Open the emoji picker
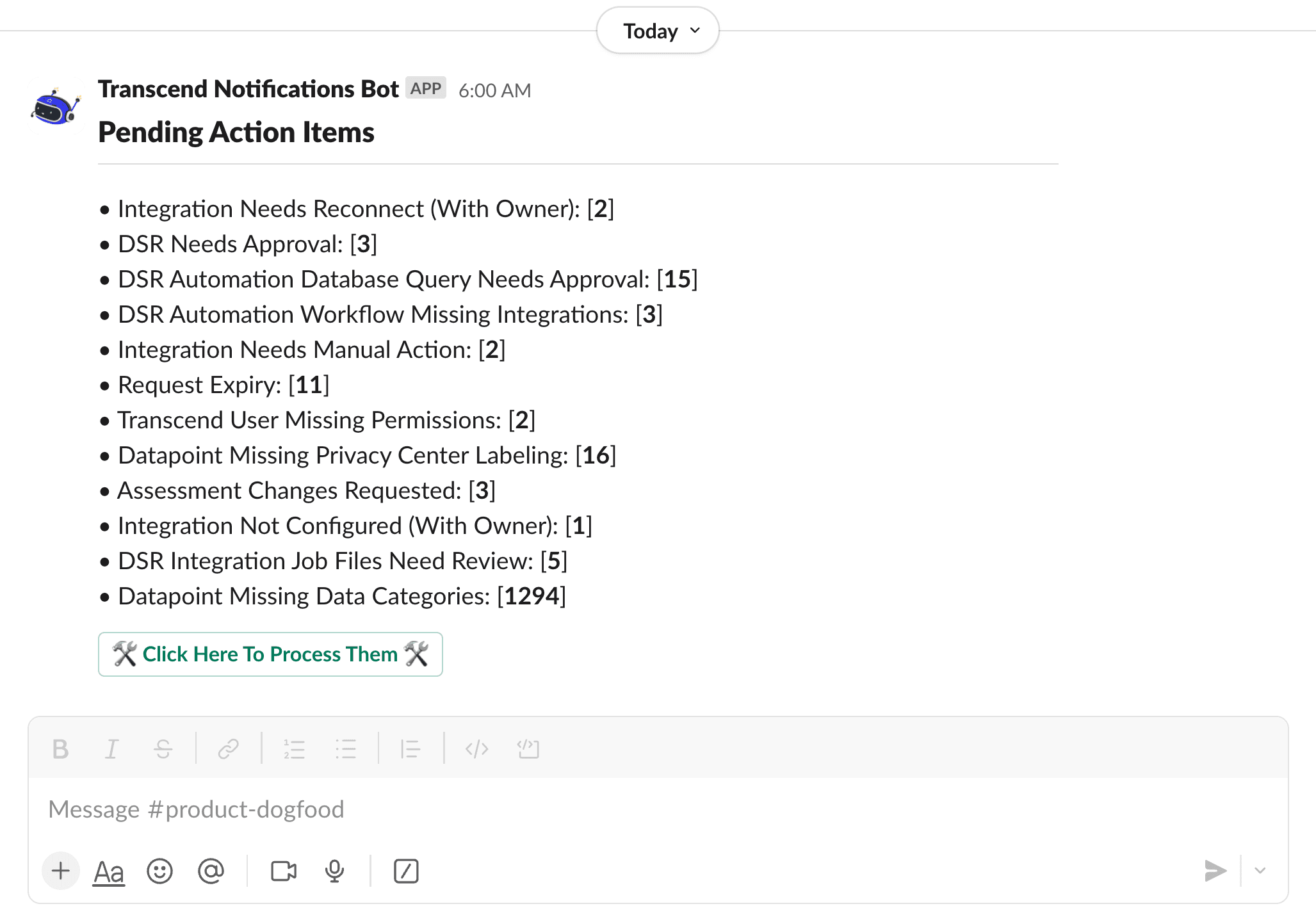This screenshot has height=913, width=1316. (x=159, y=871)
